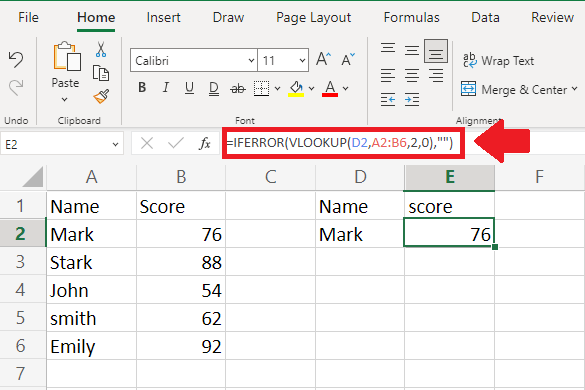Open the Calibri font name dropdown
Image resolution: width=585 pixels, height=390 pixels.
pos(251,60)
